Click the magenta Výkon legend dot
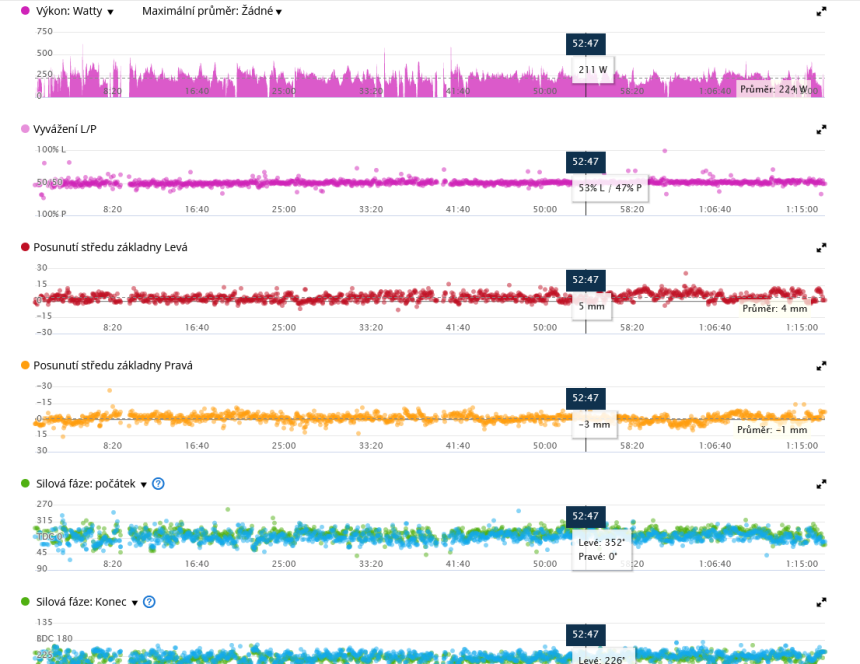The width and height of the screenshot is (860, 664). [x=25, y=10]
